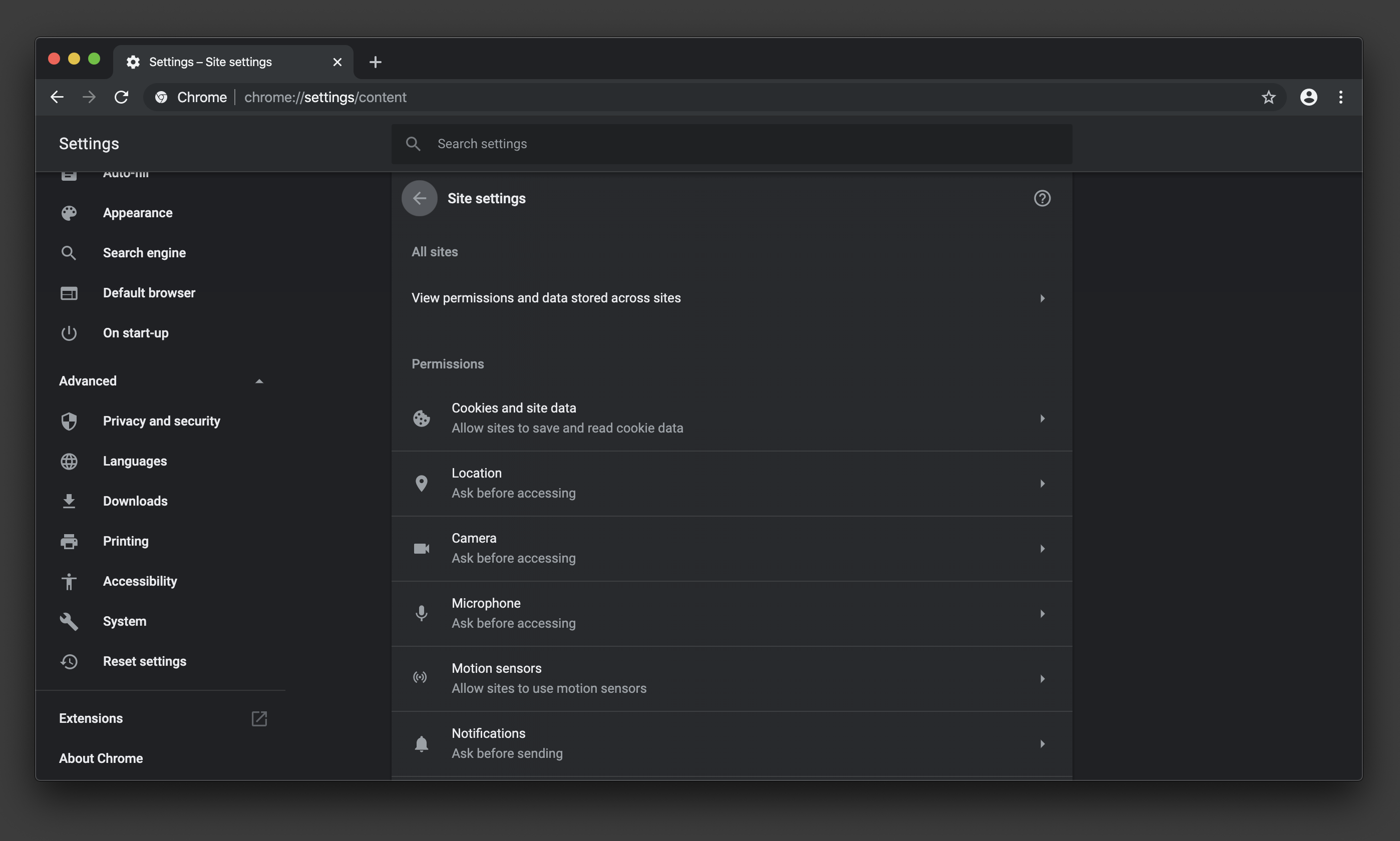Go to Appearance settings
The height and width of the screenshot is (841, 1400).
pos(138,213)
